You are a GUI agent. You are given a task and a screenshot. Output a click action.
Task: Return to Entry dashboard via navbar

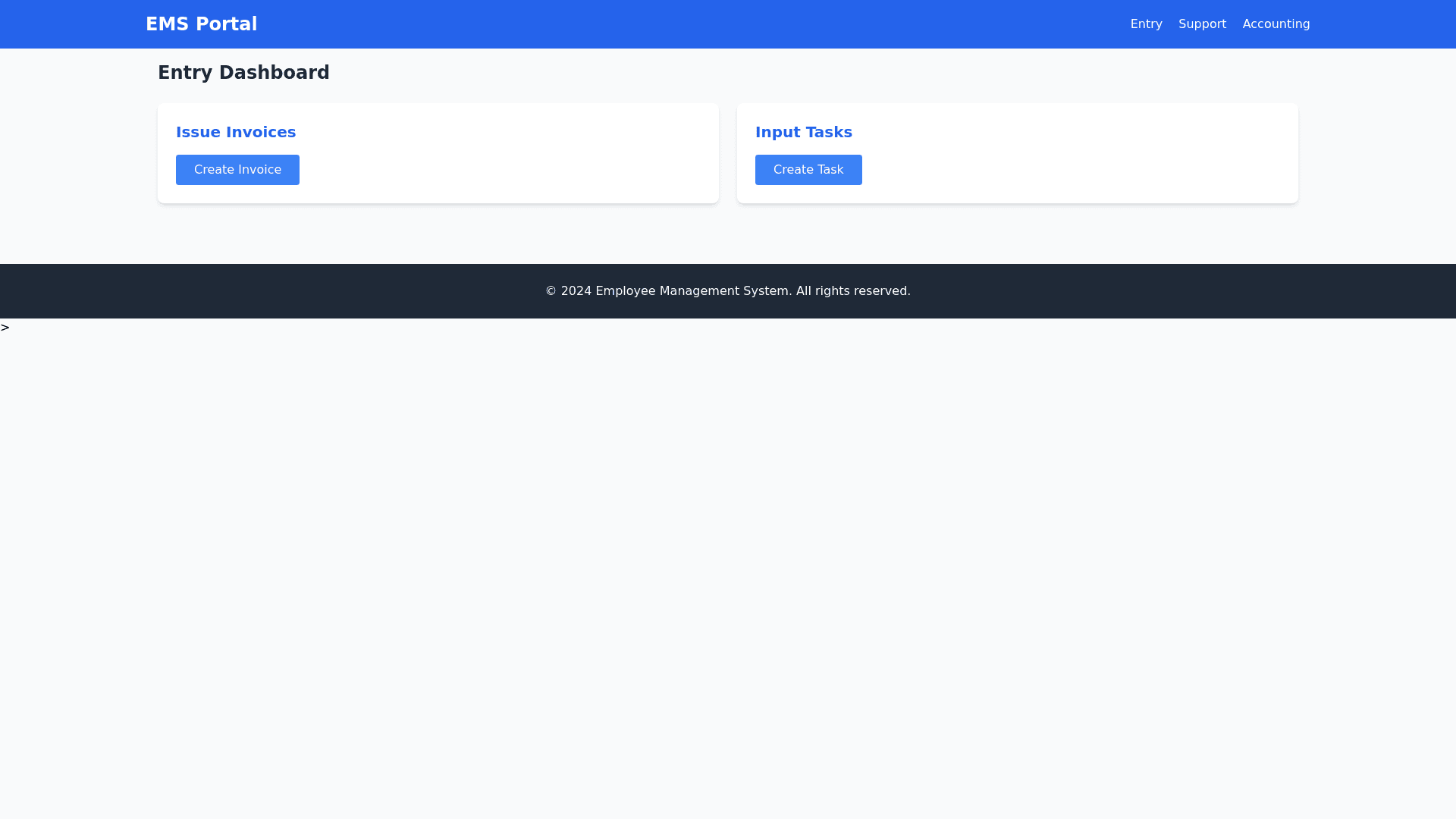click(1146, 24)
